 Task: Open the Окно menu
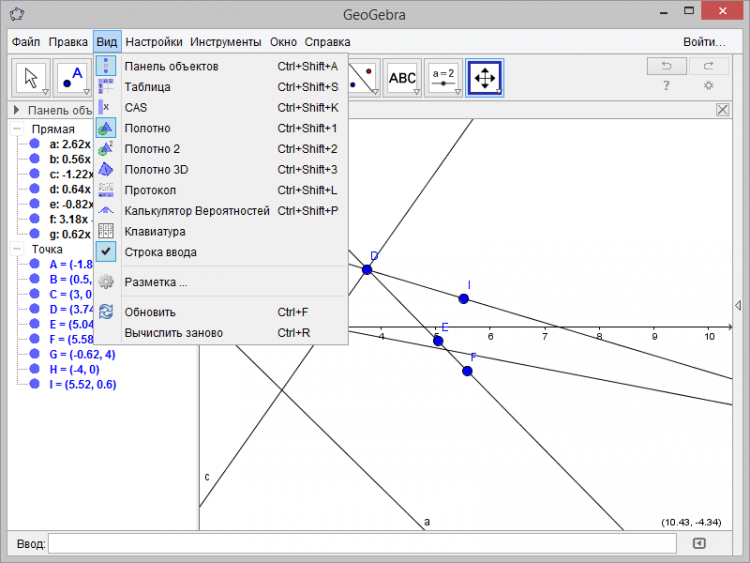(283, 42)
